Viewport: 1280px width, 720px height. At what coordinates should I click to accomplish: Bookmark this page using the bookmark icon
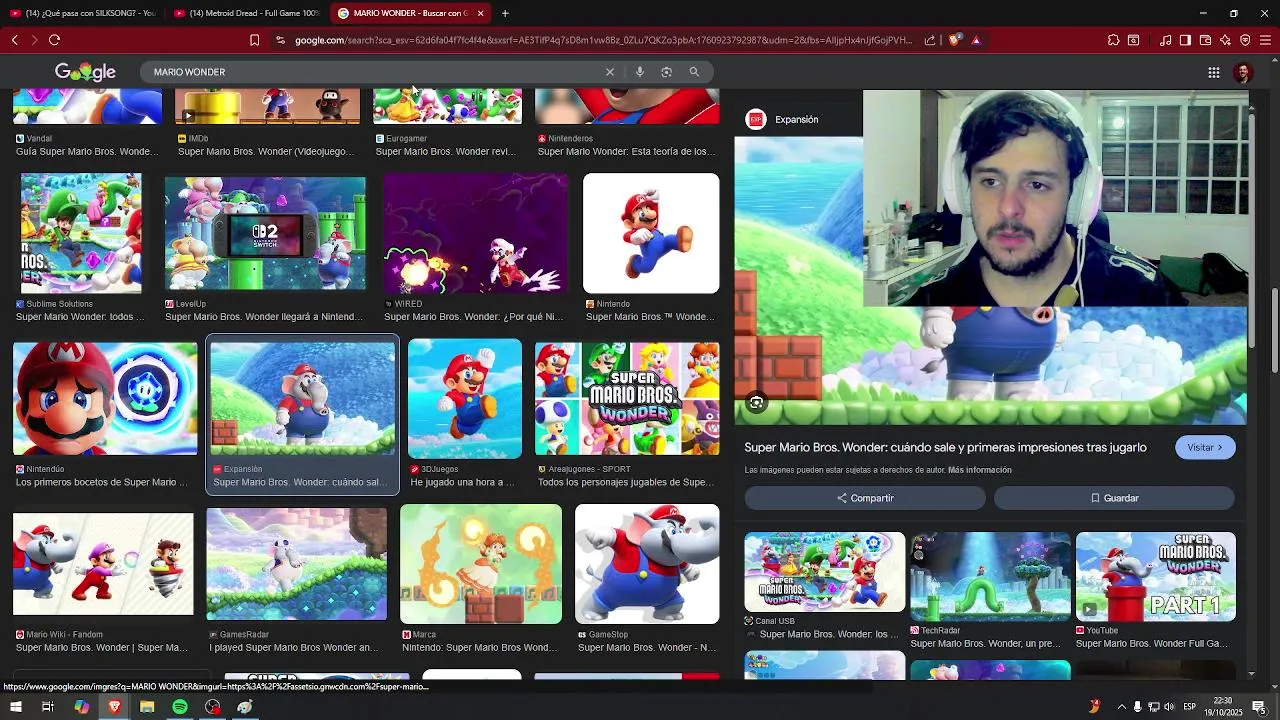[x=254, y=40]
